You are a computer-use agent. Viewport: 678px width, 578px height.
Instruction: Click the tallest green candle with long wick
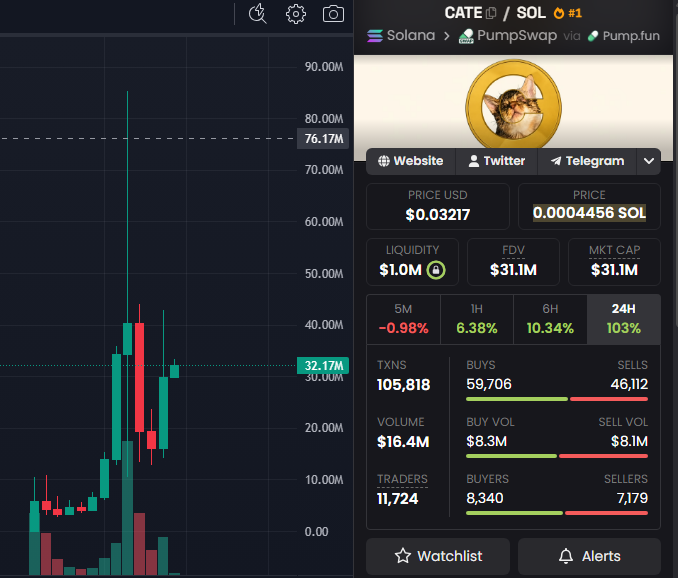tap(128, 338)
